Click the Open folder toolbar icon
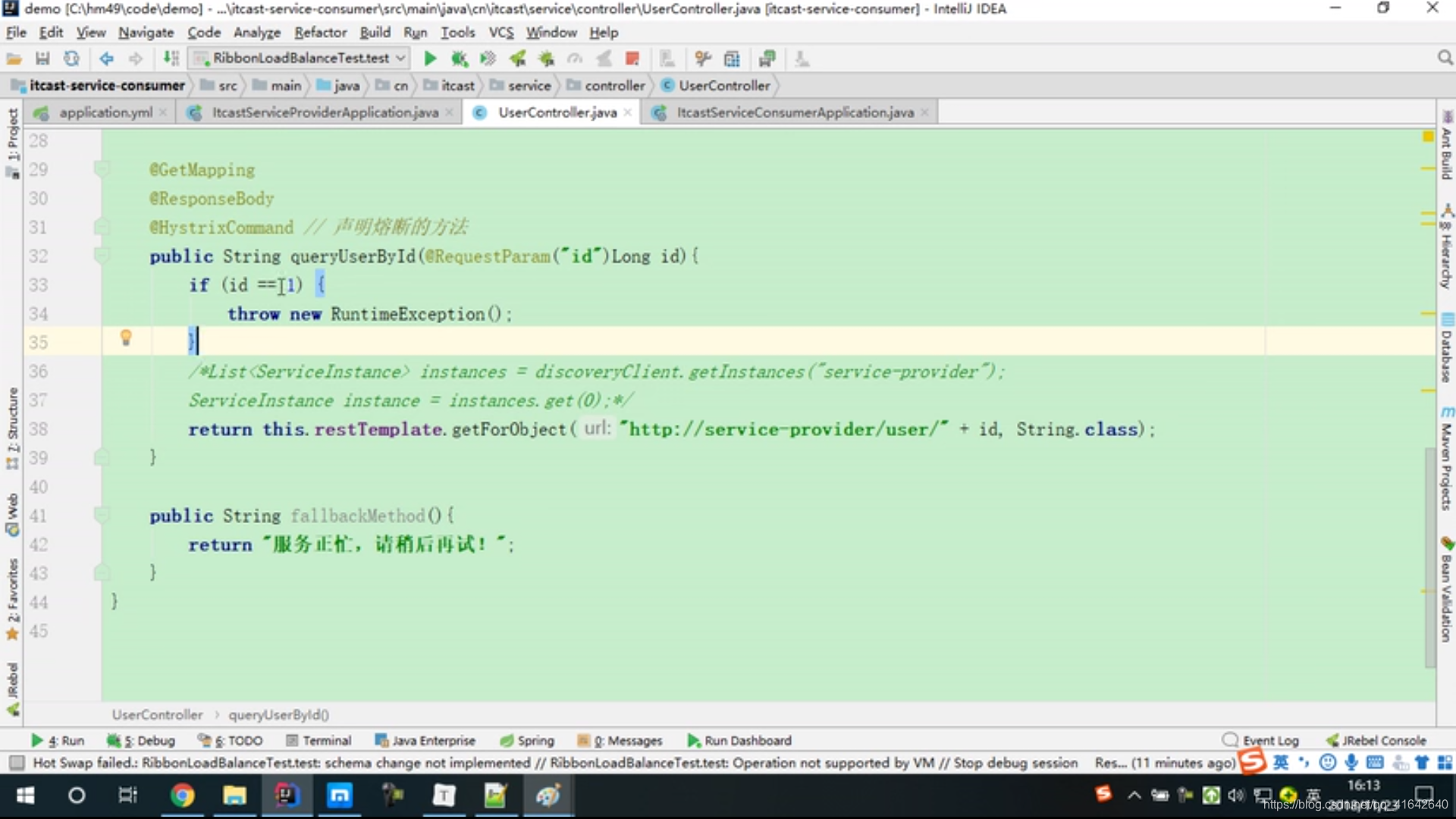This screenshot has height=819, width=1456. [x=14, y=58]
